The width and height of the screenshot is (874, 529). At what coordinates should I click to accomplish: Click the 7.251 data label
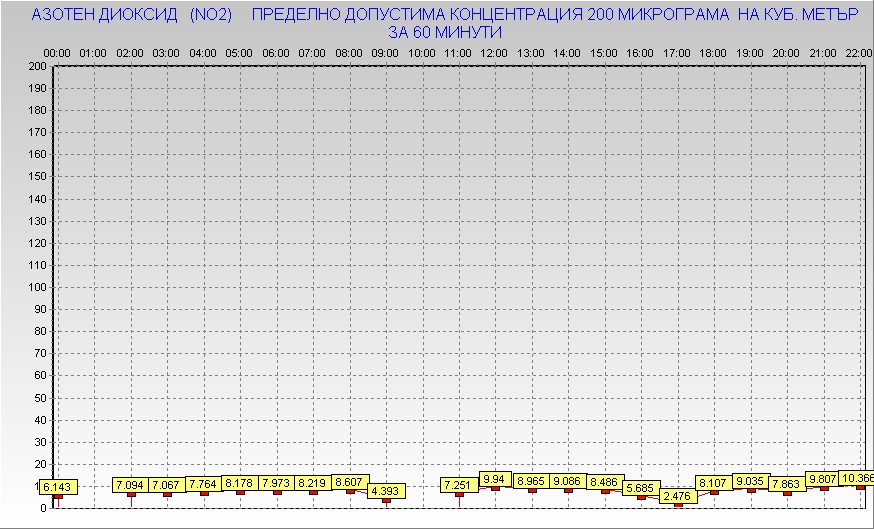(459, 485)
